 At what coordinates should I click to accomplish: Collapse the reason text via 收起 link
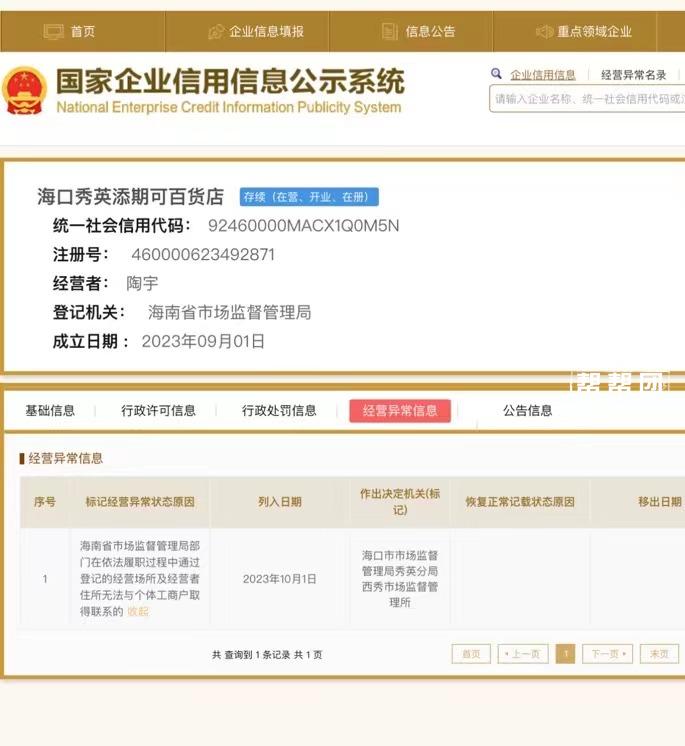pos(138,612)
